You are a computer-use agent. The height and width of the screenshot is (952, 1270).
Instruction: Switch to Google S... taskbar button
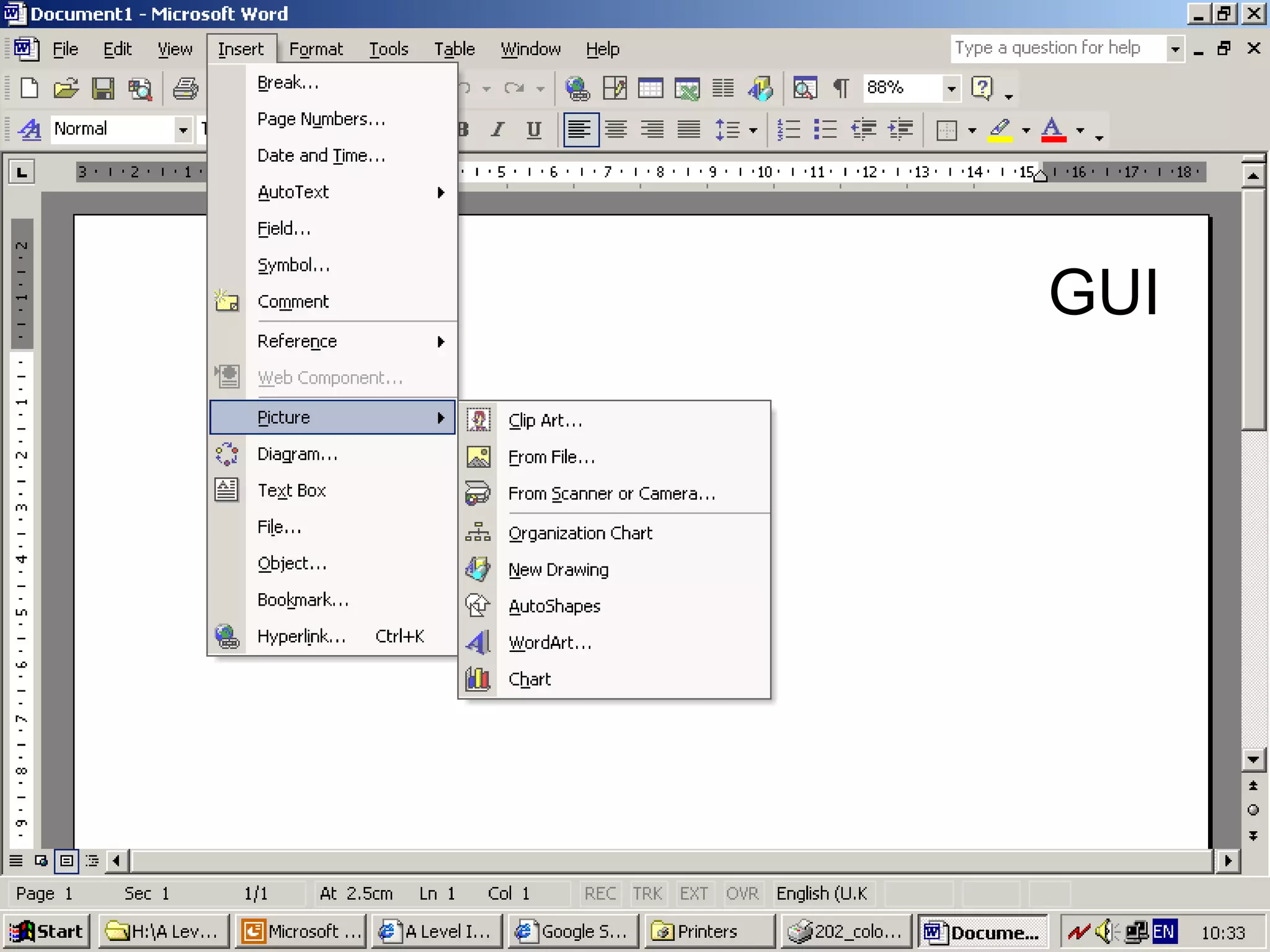[573, 932]
